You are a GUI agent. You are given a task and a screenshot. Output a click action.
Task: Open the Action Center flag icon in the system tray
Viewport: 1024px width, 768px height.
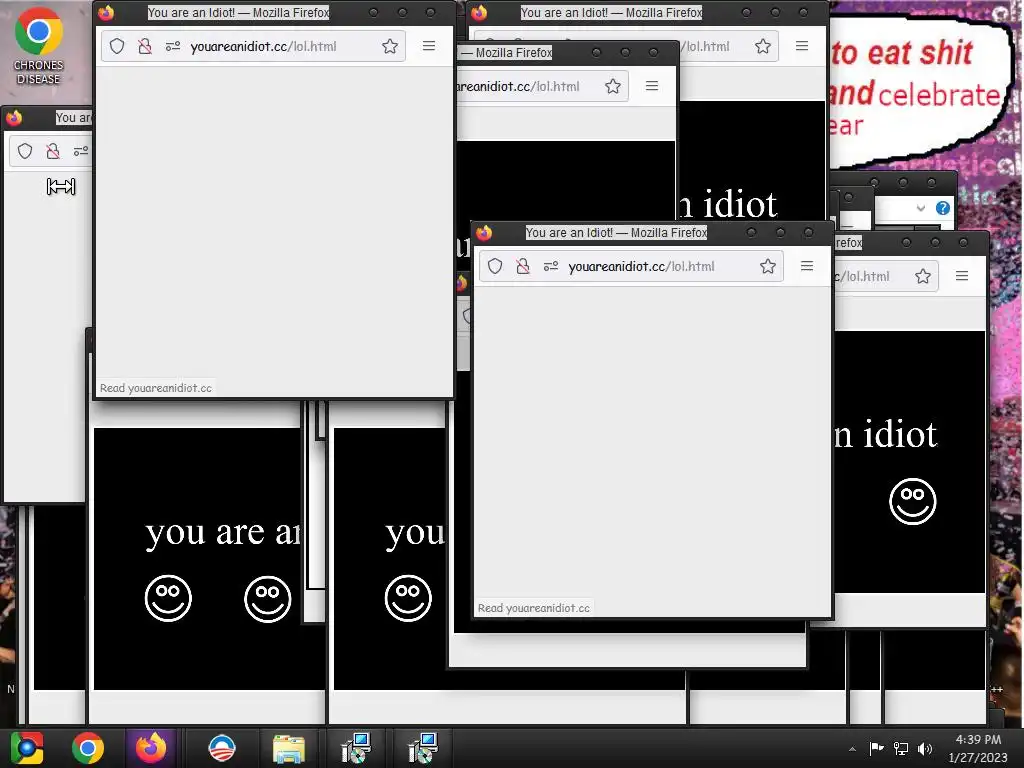(876, 748)
